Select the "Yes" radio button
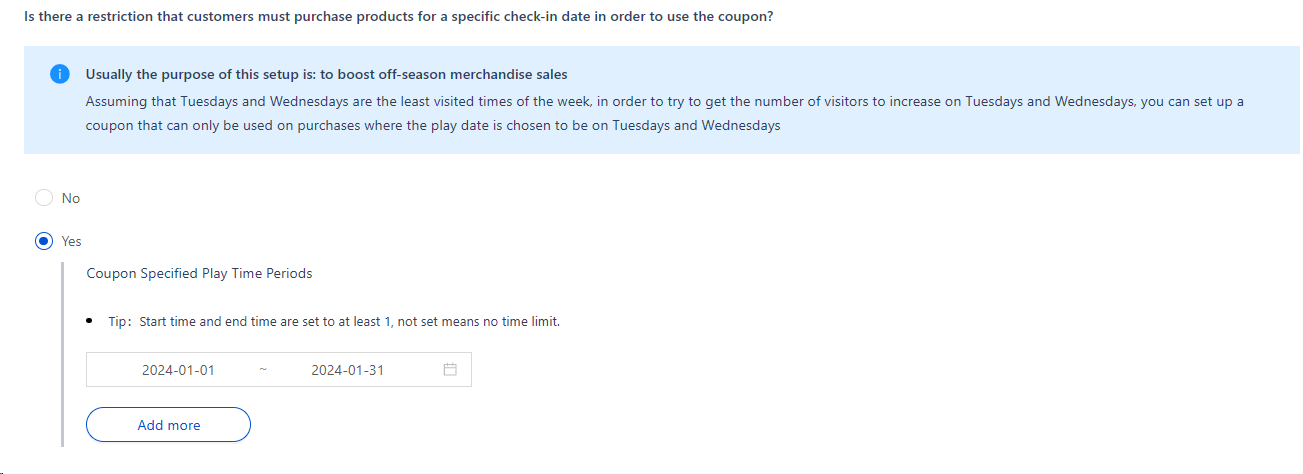The height and width of the screenshot is (474, 1303). [44, 241]
